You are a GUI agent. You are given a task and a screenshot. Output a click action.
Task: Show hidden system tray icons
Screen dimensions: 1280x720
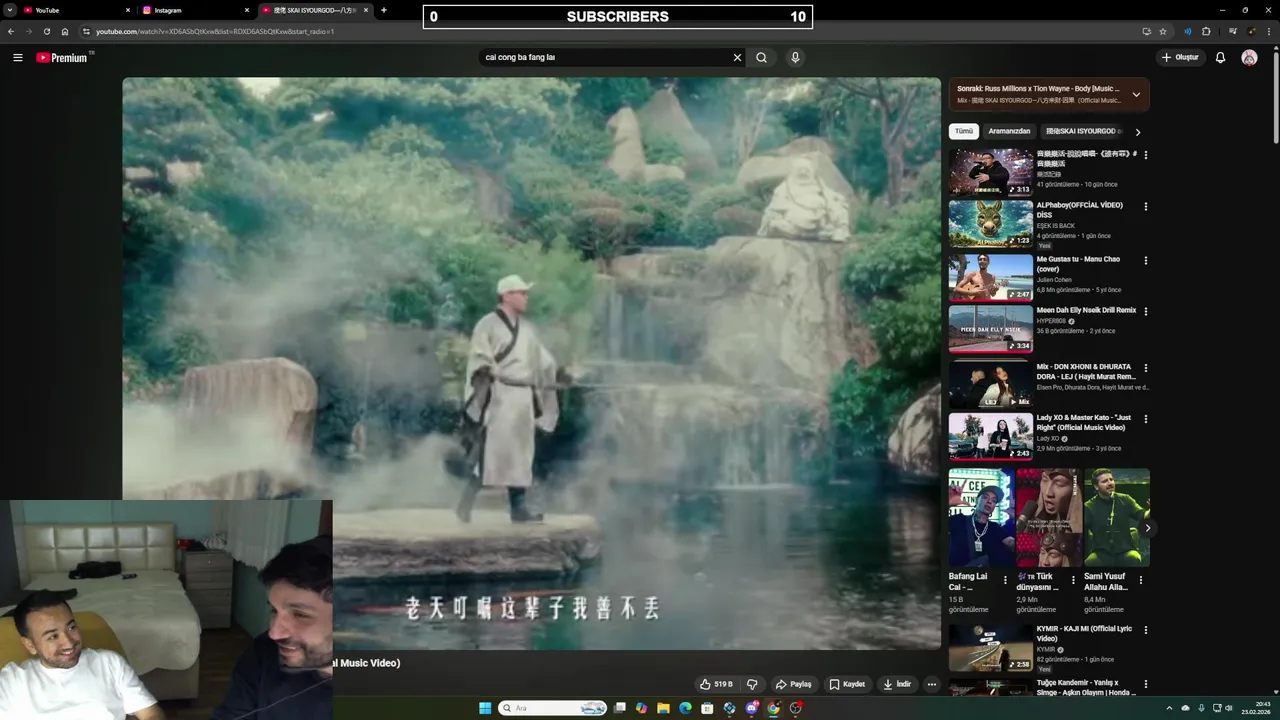tap(1169, 708)
